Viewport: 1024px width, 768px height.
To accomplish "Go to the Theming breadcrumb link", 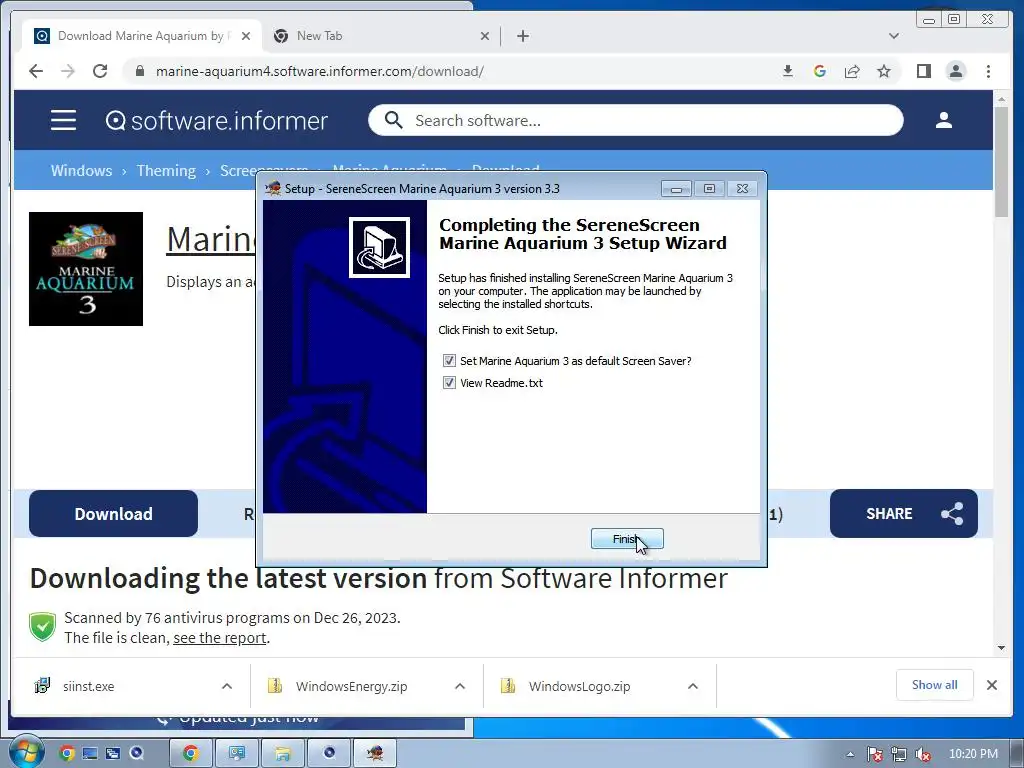I will 166,170.
